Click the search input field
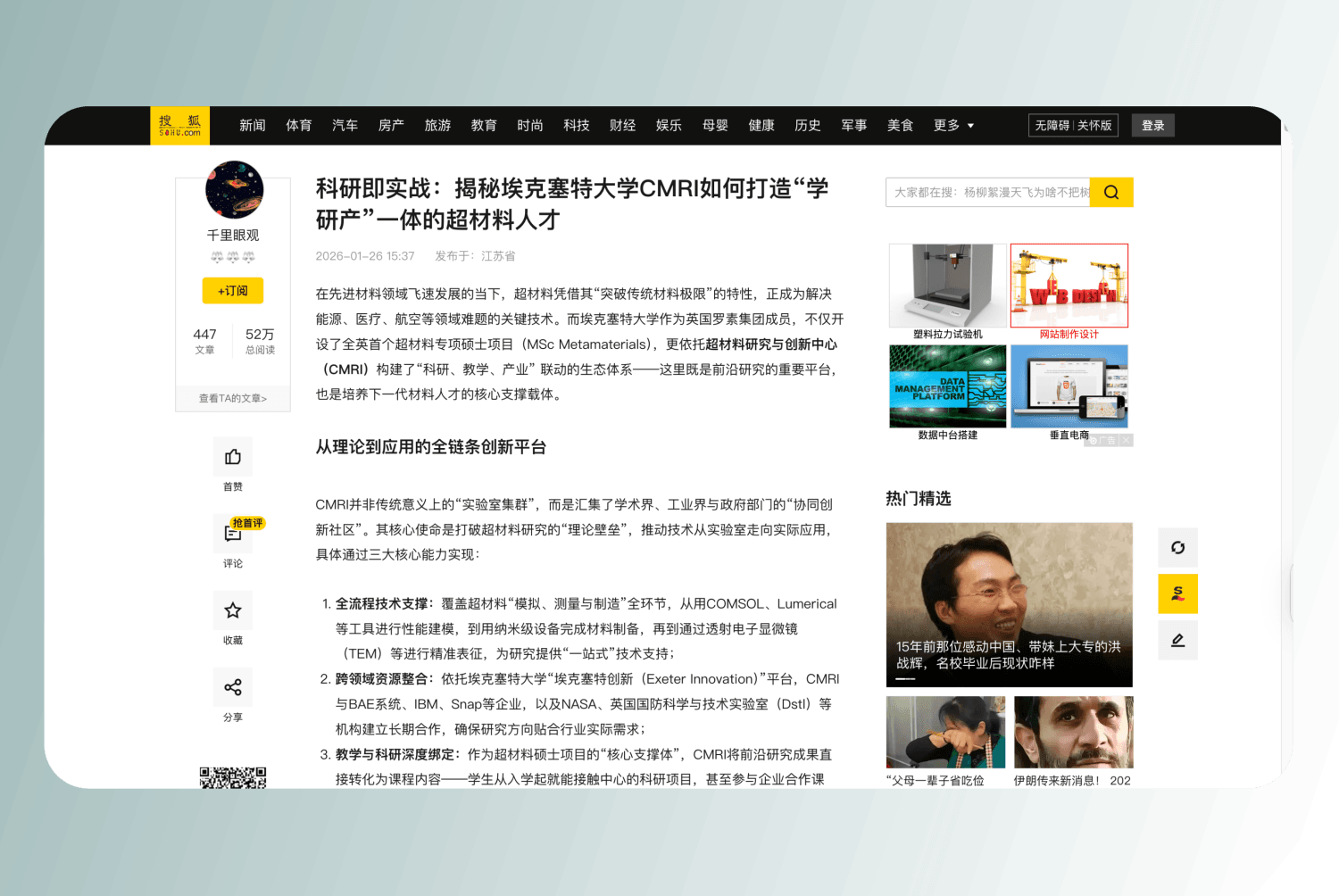The height and width of the screenshot is (896, 1339). 988,192
